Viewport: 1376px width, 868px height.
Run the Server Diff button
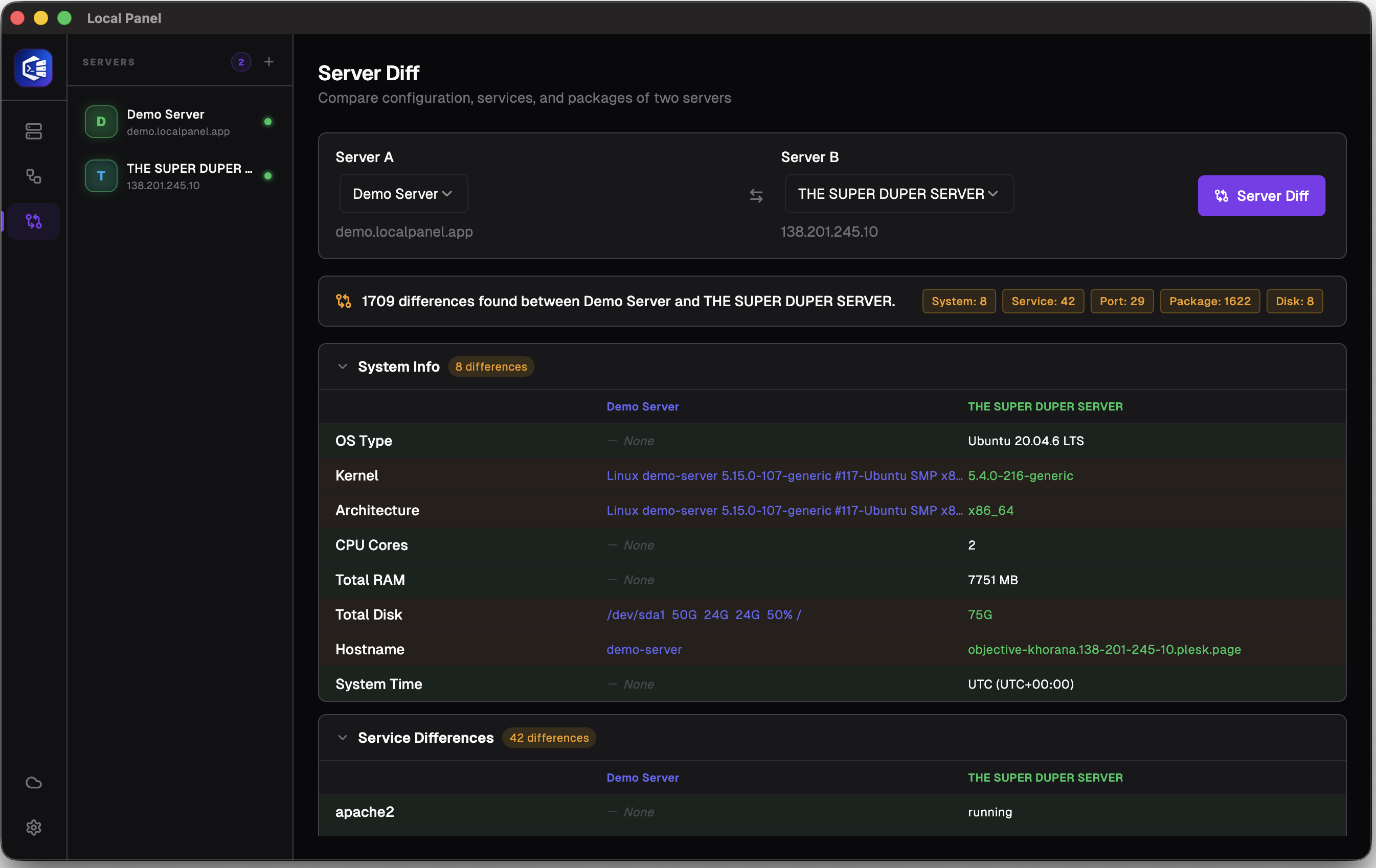[x=1261, y=196]
